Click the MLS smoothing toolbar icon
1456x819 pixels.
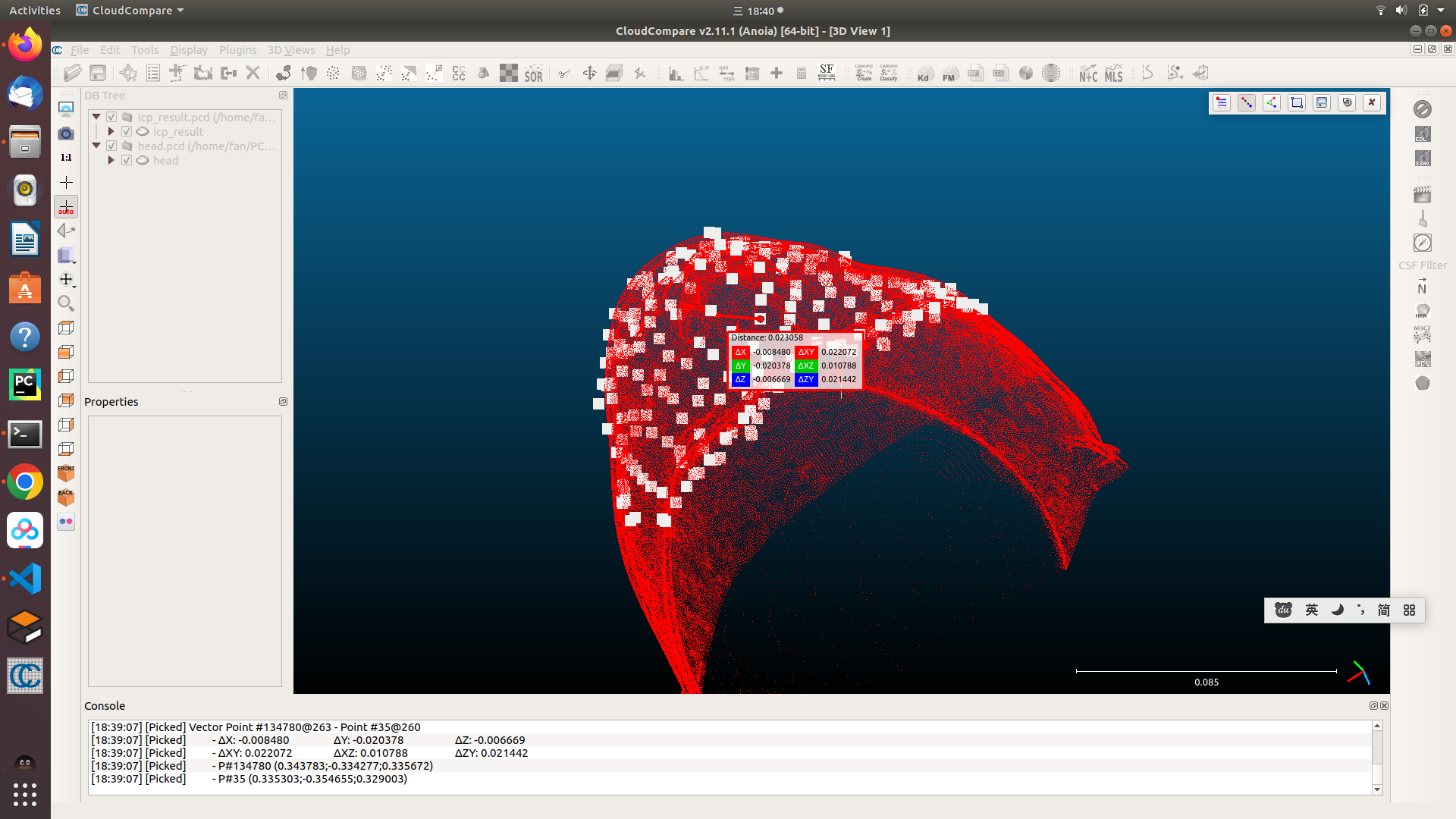pyautogui.click(x=1113, y=74)
